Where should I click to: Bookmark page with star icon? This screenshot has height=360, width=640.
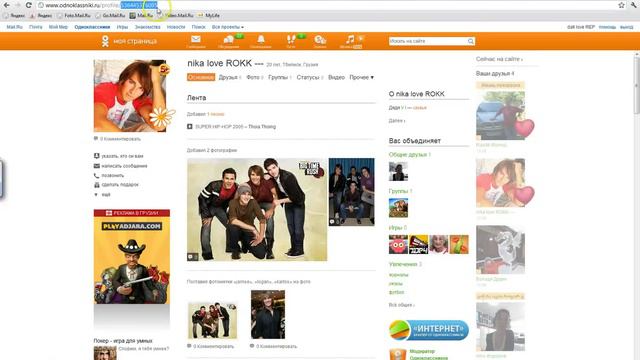621,5
